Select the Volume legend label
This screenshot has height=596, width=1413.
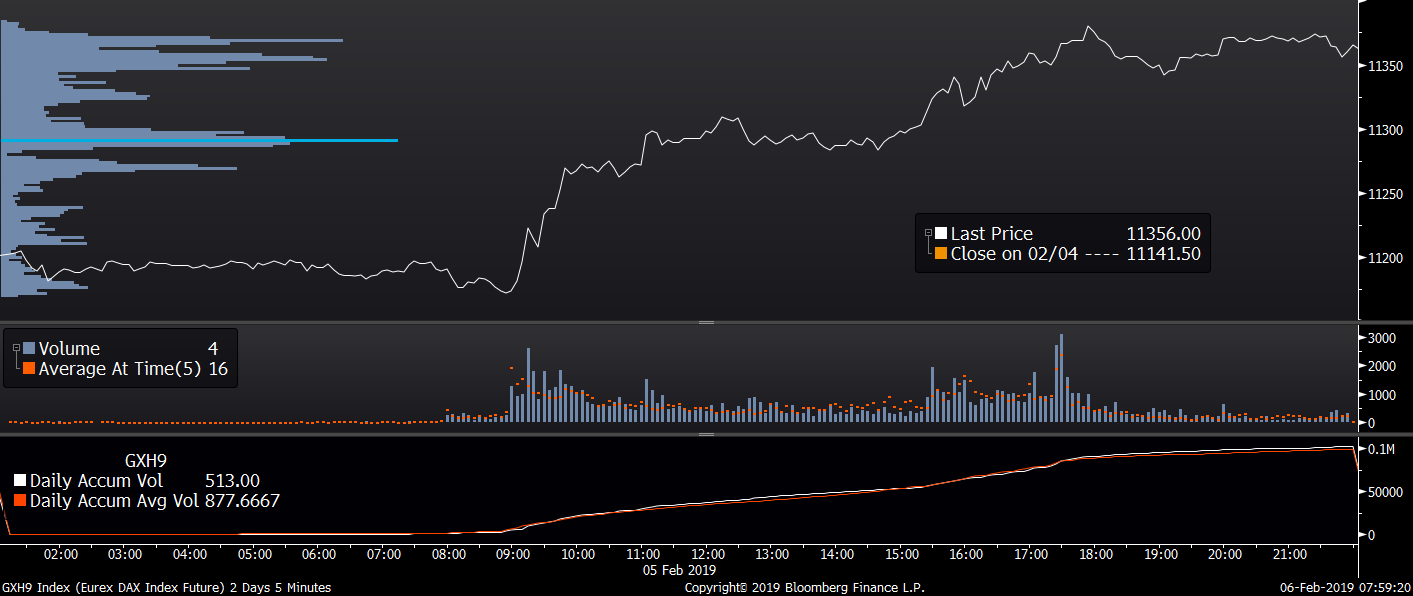69,349
